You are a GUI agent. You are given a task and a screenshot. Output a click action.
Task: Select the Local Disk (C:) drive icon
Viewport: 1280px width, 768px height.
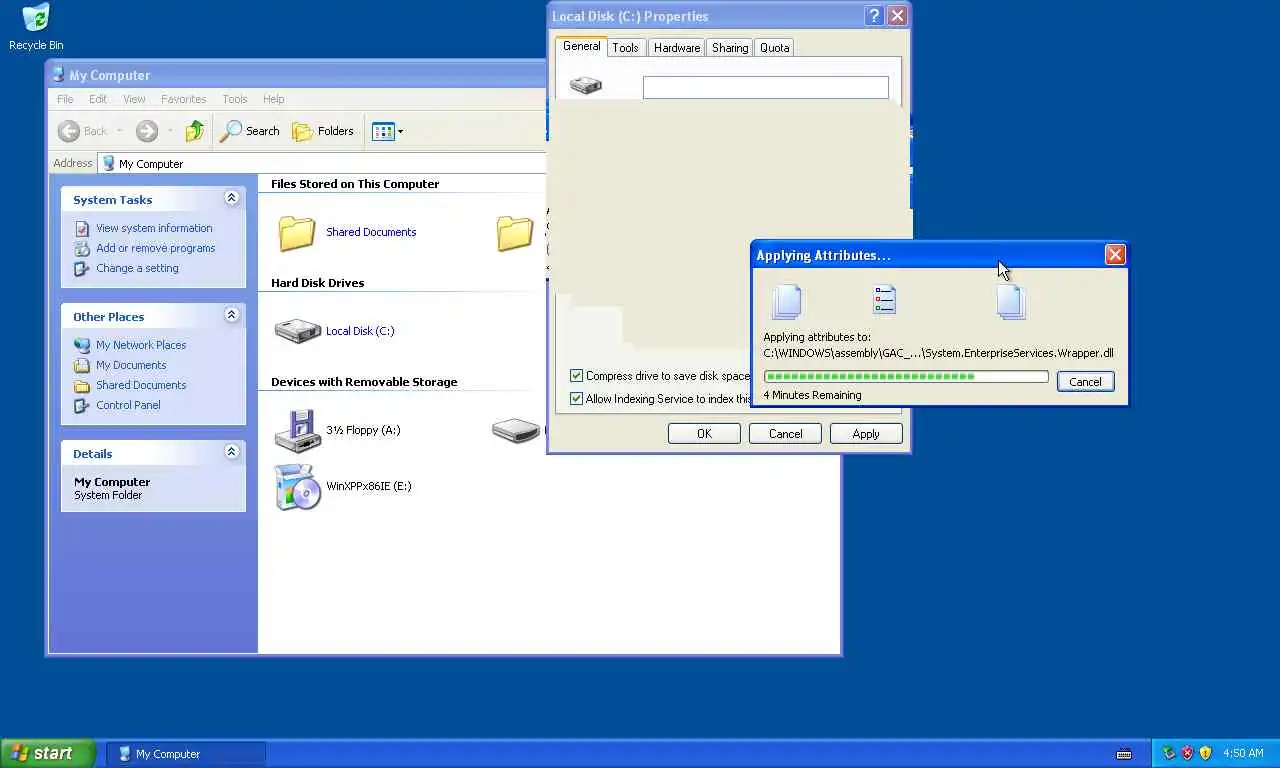click(x=297, y=331)
